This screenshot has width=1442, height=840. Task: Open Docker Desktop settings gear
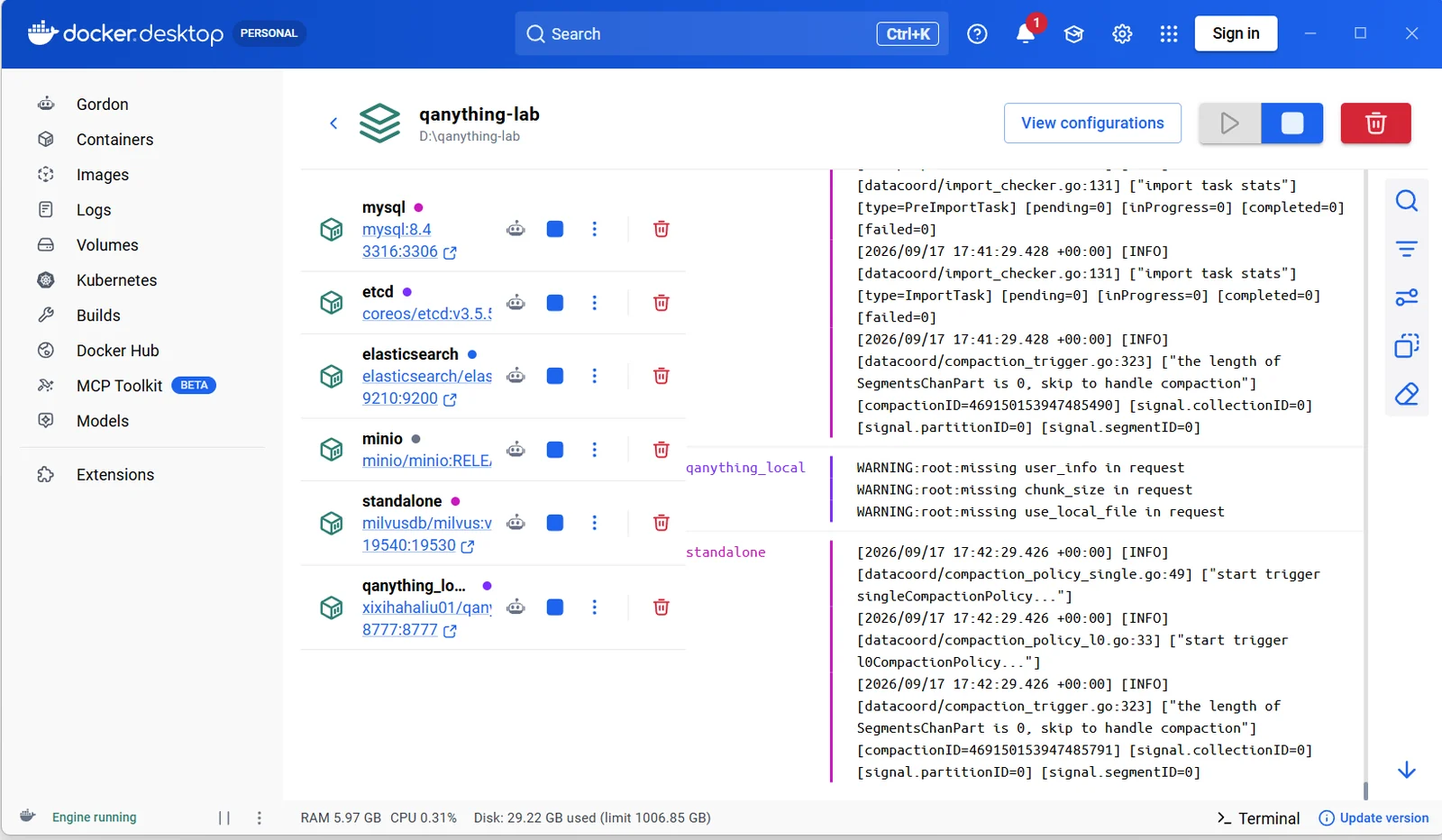[x=1122, y=34]
